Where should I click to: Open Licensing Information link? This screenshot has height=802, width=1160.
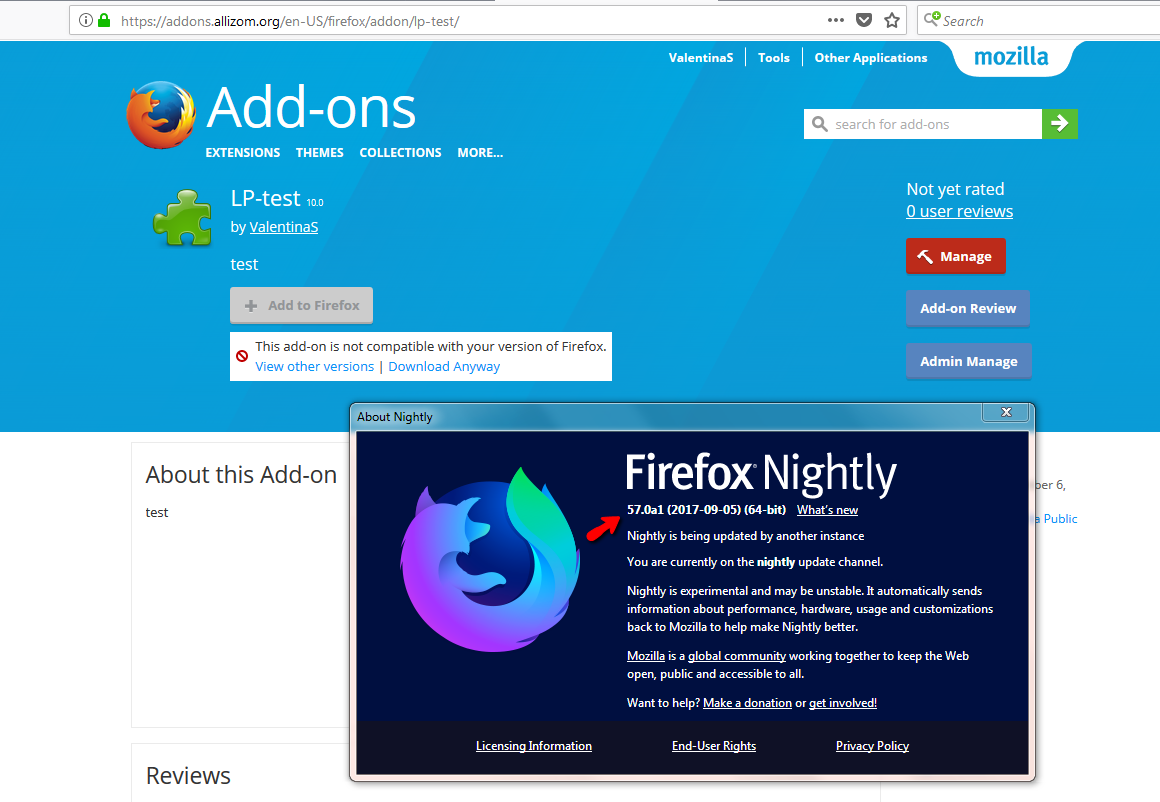(x=533, y=746)
